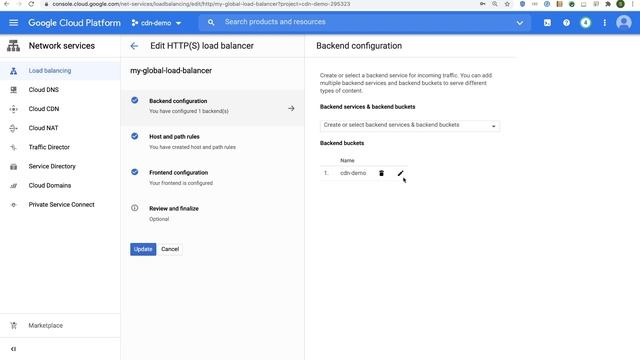Viewport: 640px width, 360px height.
Task: Click the Google Cloud Platform logo text
Action: coord(74,23)
